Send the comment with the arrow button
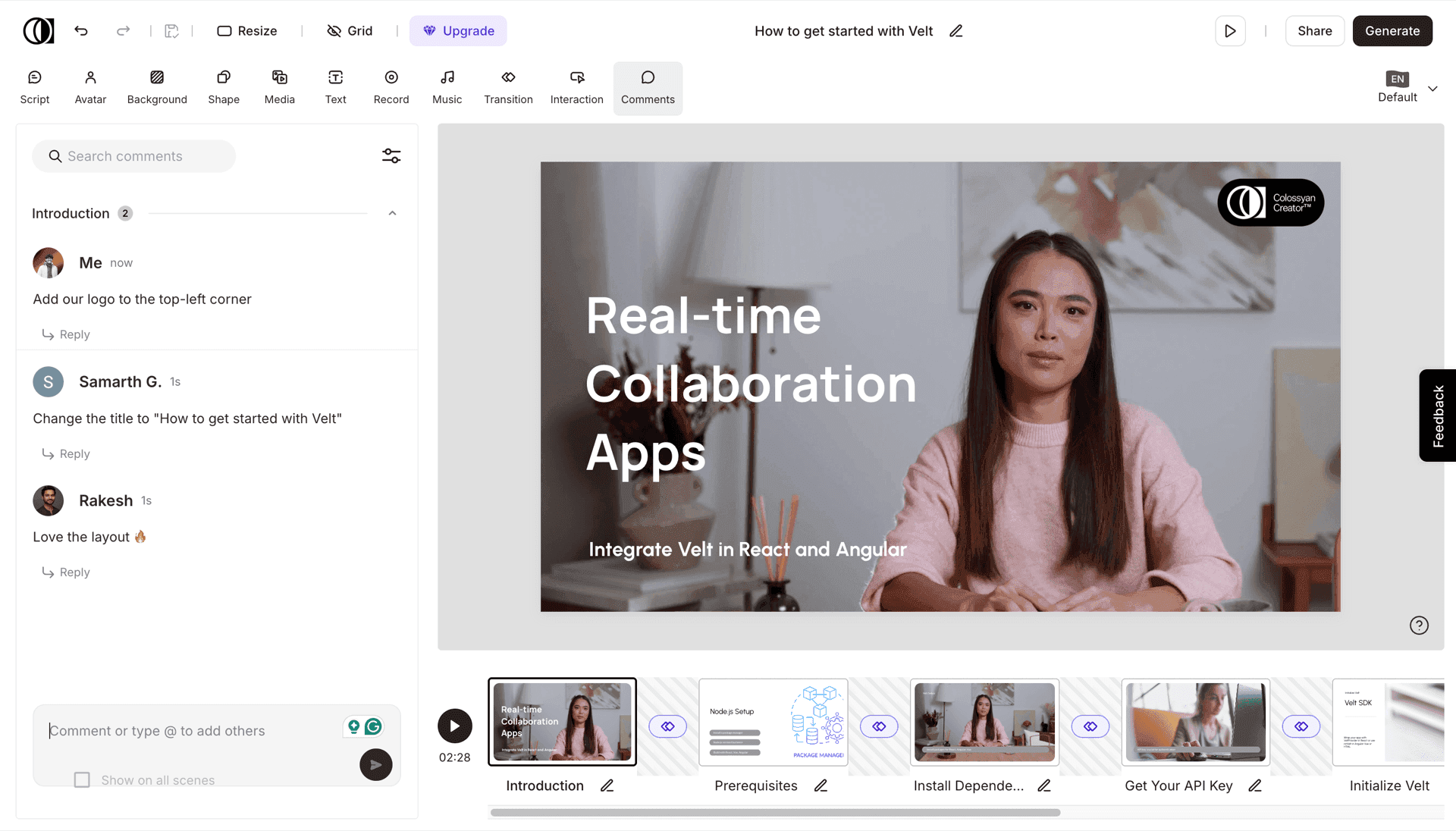The image size is (1456, 831). tap(376, 765)
